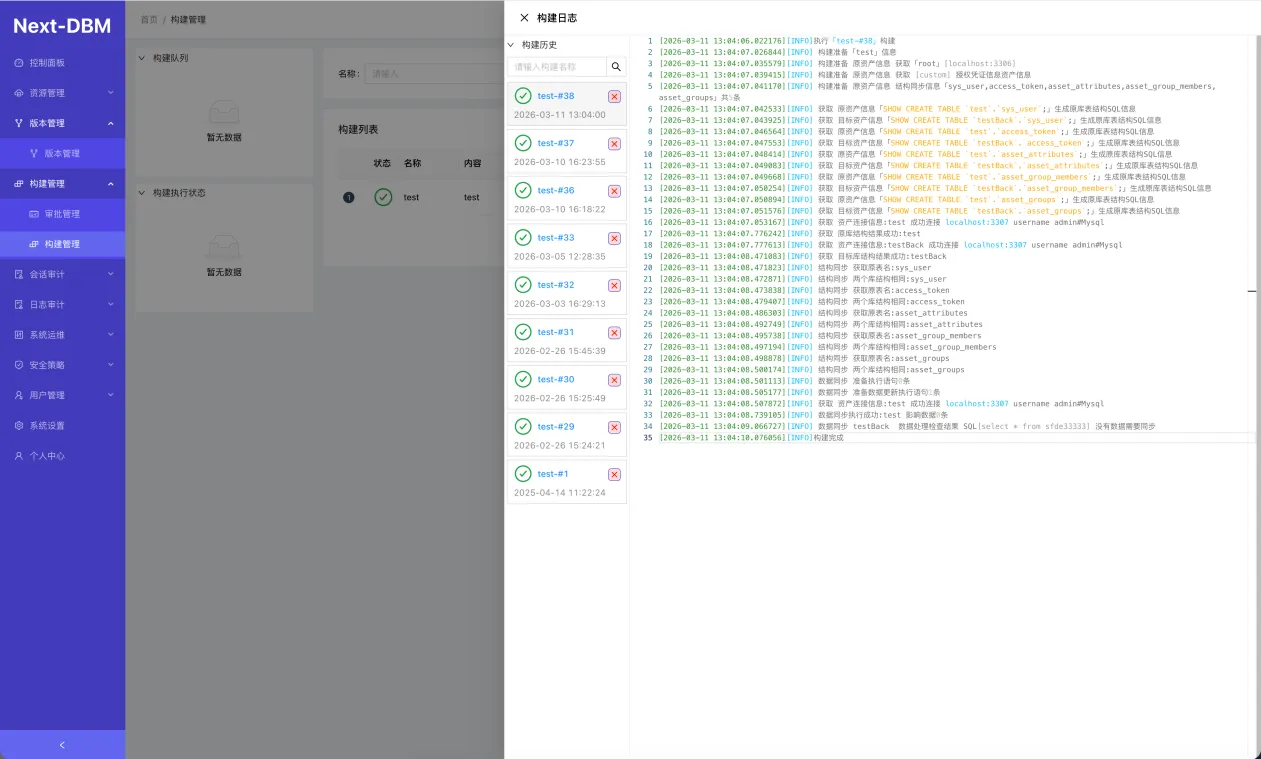Remove test-#31 from build history
Viewport: 1261px width, 759px height.
coord(614,332)
